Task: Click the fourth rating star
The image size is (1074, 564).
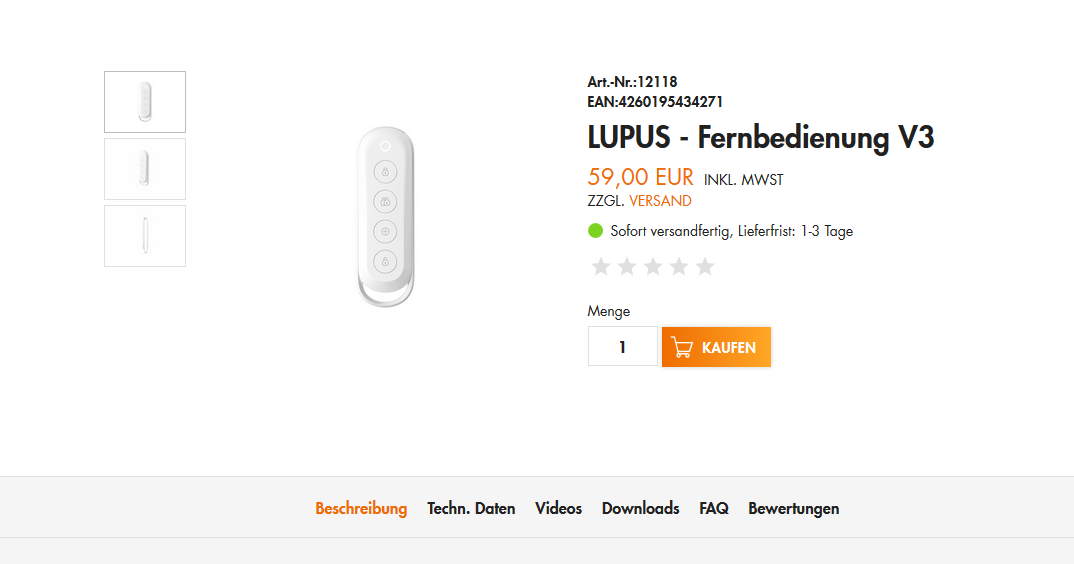Action: tap(679, 266)
